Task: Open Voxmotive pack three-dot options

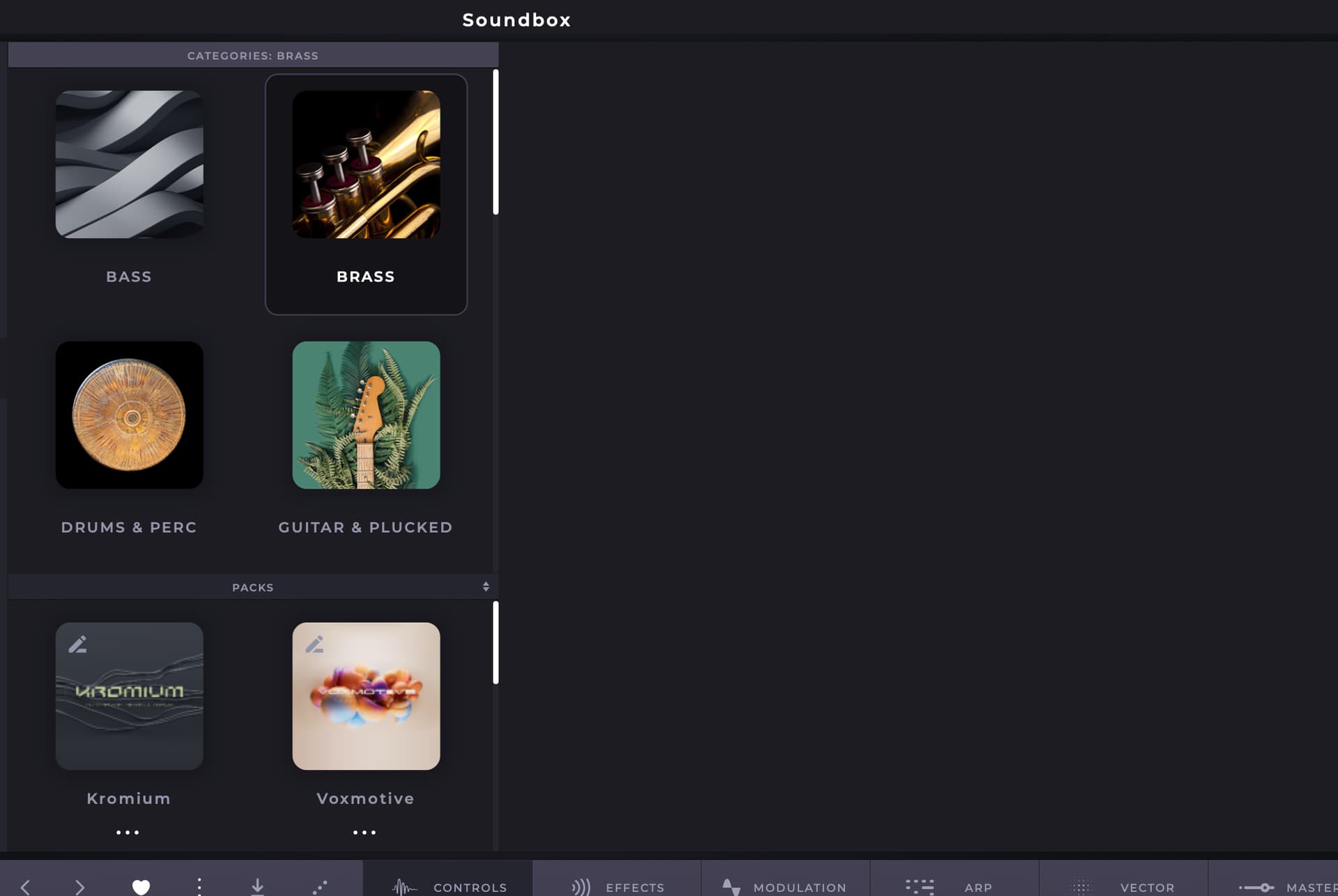Action: click(x=364, y=832)
